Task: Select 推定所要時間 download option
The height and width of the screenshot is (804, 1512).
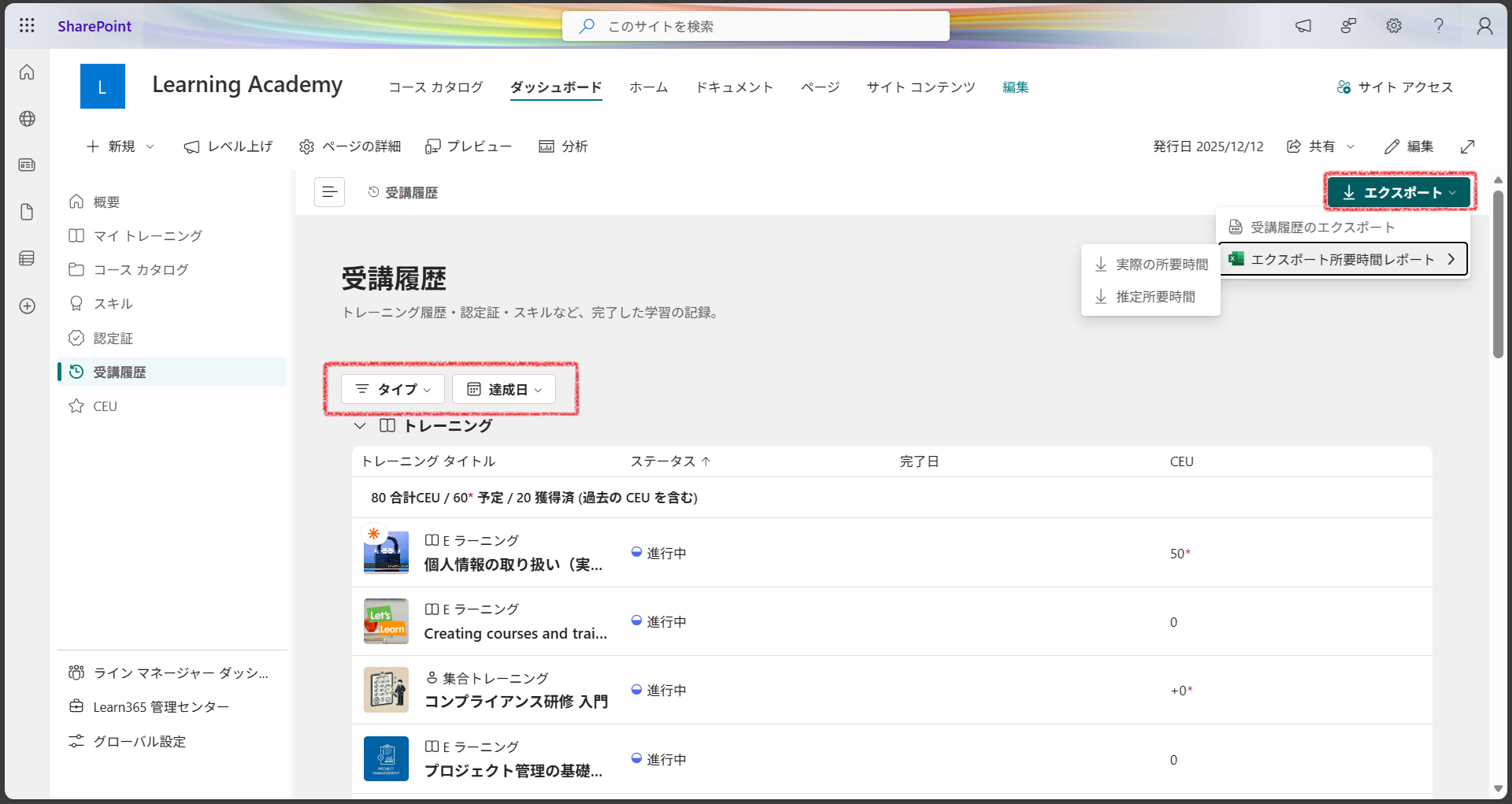Action: tap(1151, 297)
